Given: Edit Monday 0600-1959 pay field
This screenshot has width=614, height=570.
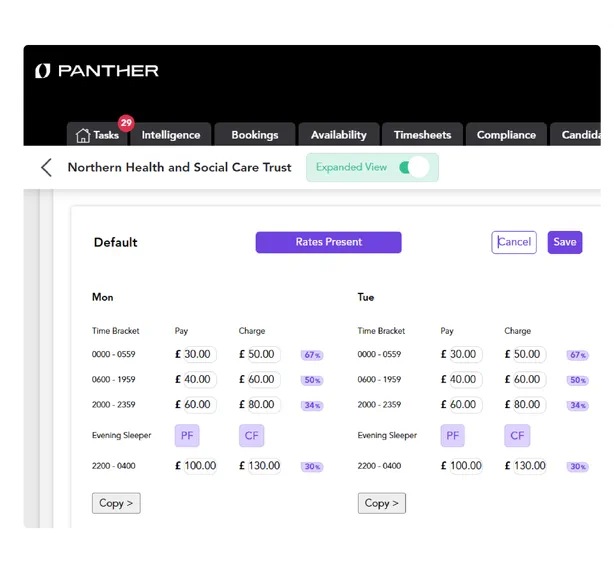Looking at the screenshot, I should point(199,379).
